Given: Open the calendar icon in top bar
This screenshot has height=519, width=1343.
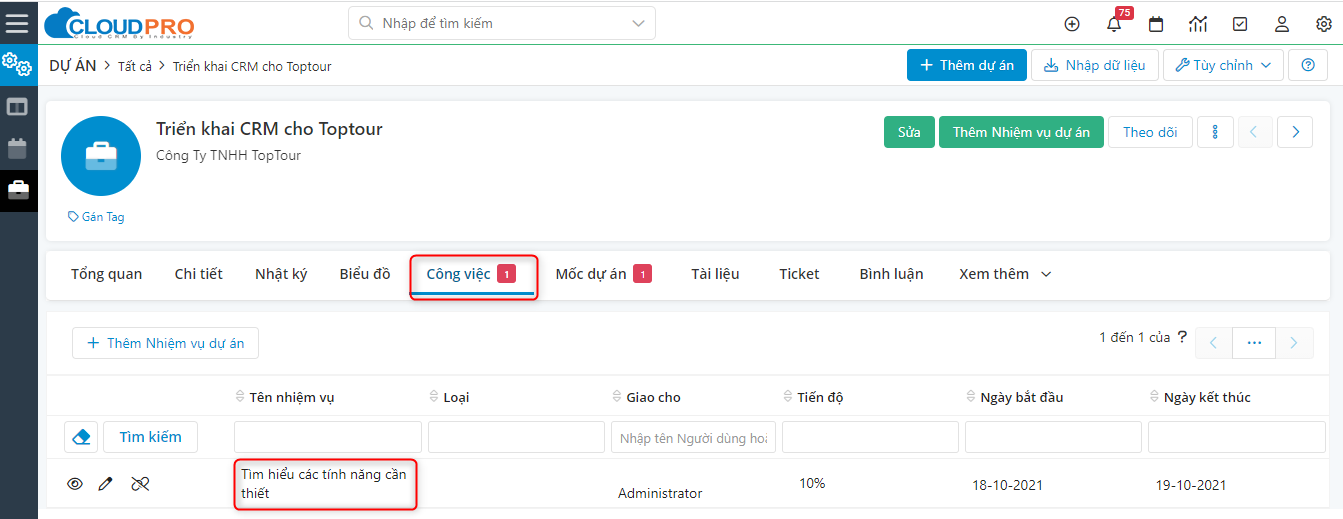Looking at the screenshot, I should click(1156, 24).
